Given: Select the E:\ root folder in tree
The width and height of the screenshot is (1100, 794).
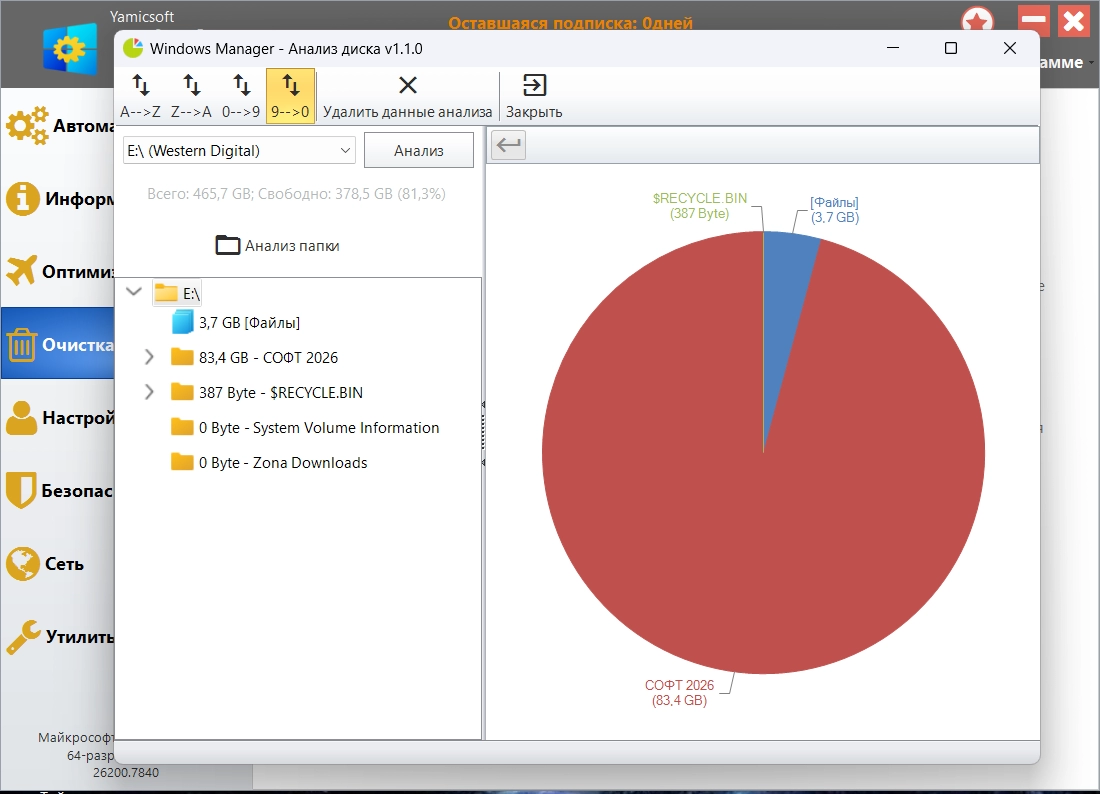Looking at the screenshot, I should pos(177,293).
